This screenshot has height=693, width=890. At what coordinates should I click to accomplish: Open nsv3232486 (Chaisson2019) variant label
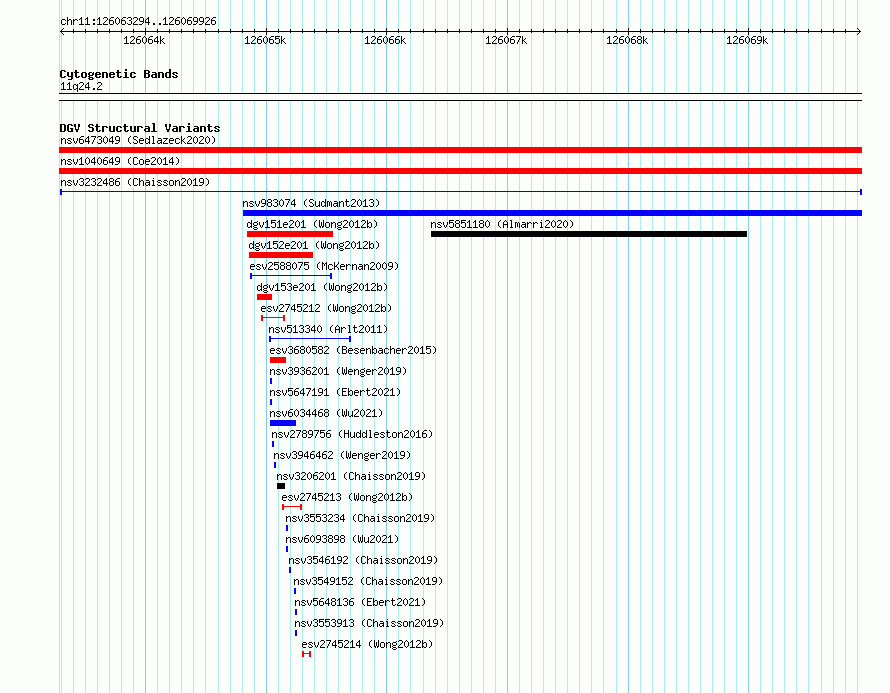point(135,182)
